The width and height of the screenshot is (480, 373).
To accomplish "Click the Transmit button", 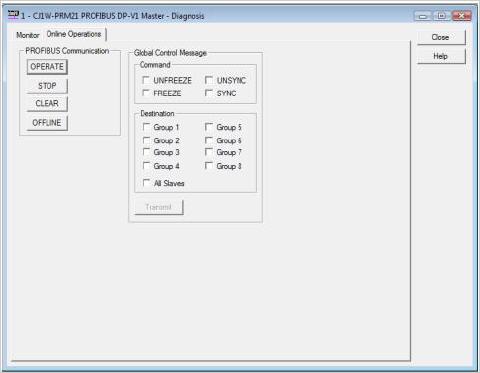I will click(159, 207).
